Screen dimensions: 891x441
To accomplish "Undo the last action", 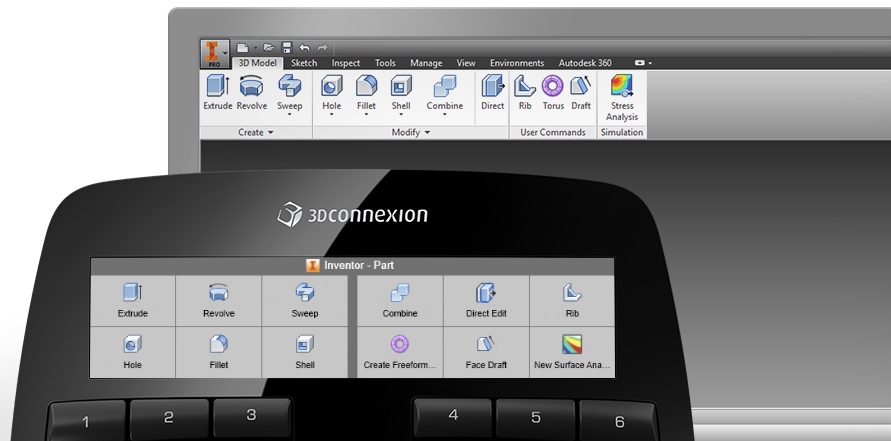I will 305,48.
